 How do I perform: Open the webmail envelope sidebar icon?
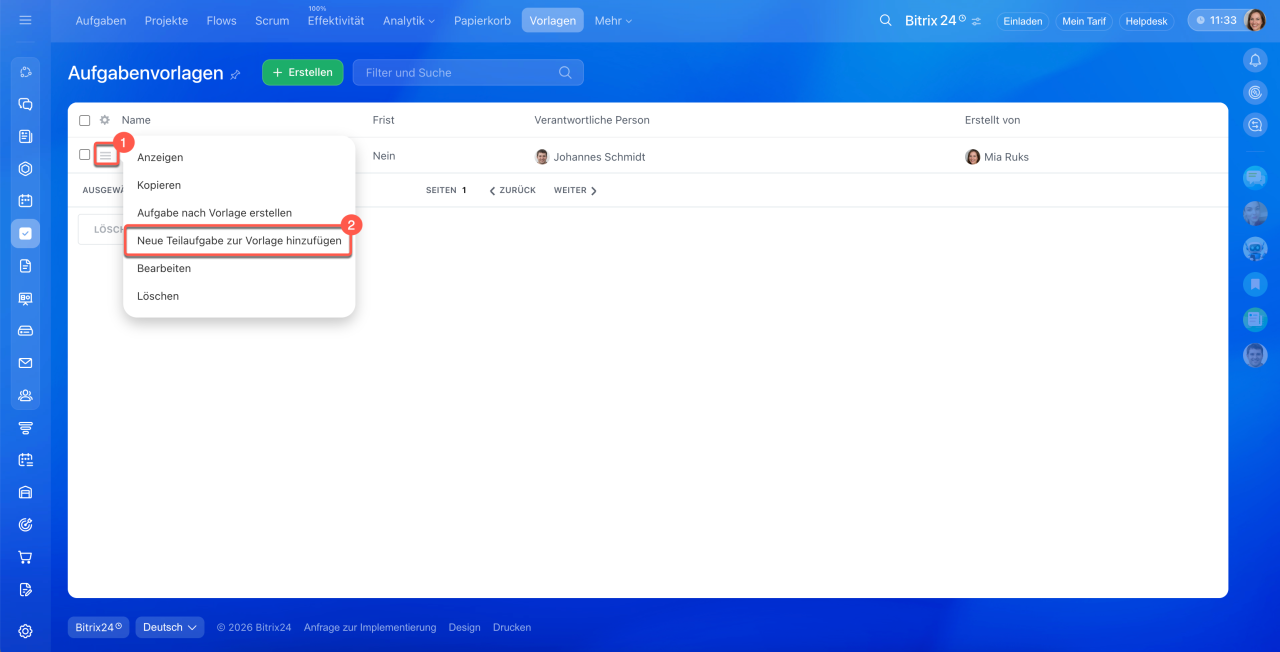tap(25, 363)
